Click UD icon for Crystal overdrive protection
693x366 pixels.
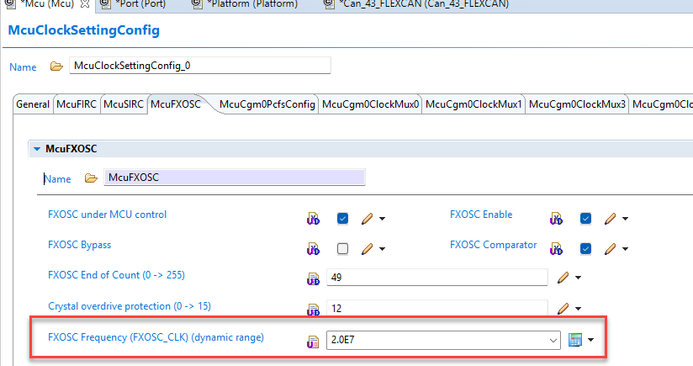click(313, 310)
